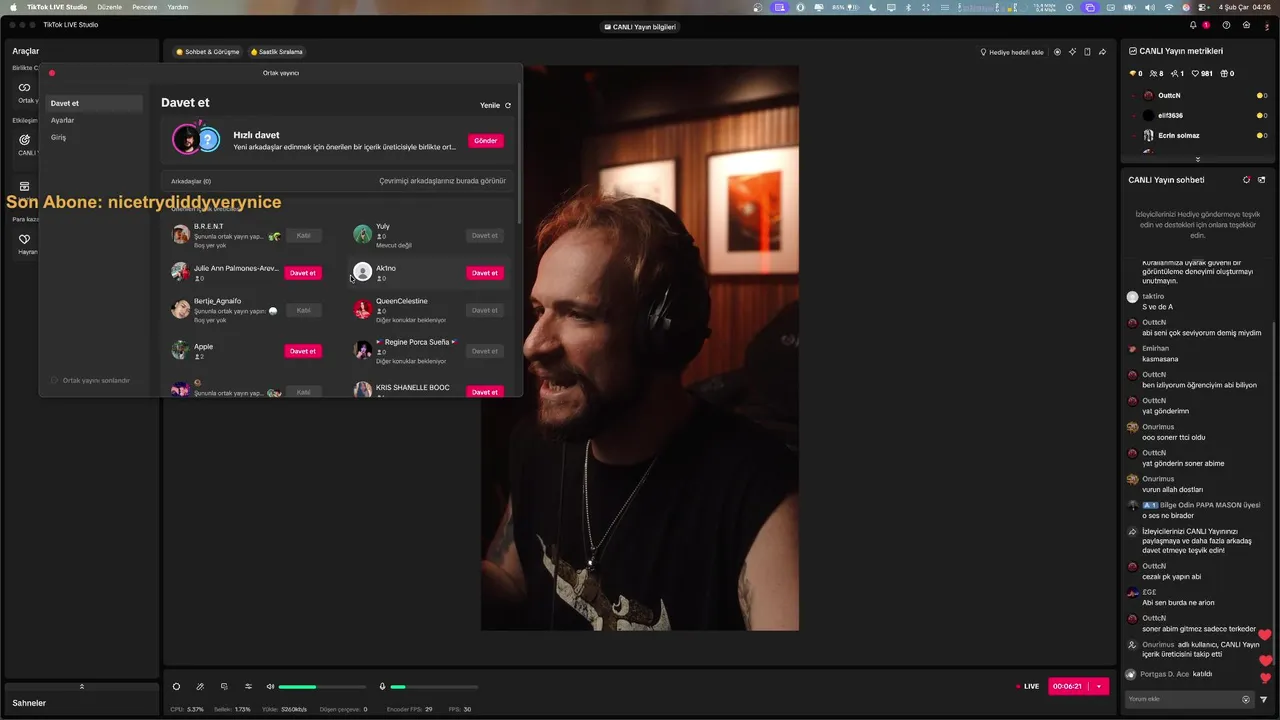Viewport: 1280px width, 720px height.
Task: Switch to portrait phone orientation icon
Action: coord(1087,52)
